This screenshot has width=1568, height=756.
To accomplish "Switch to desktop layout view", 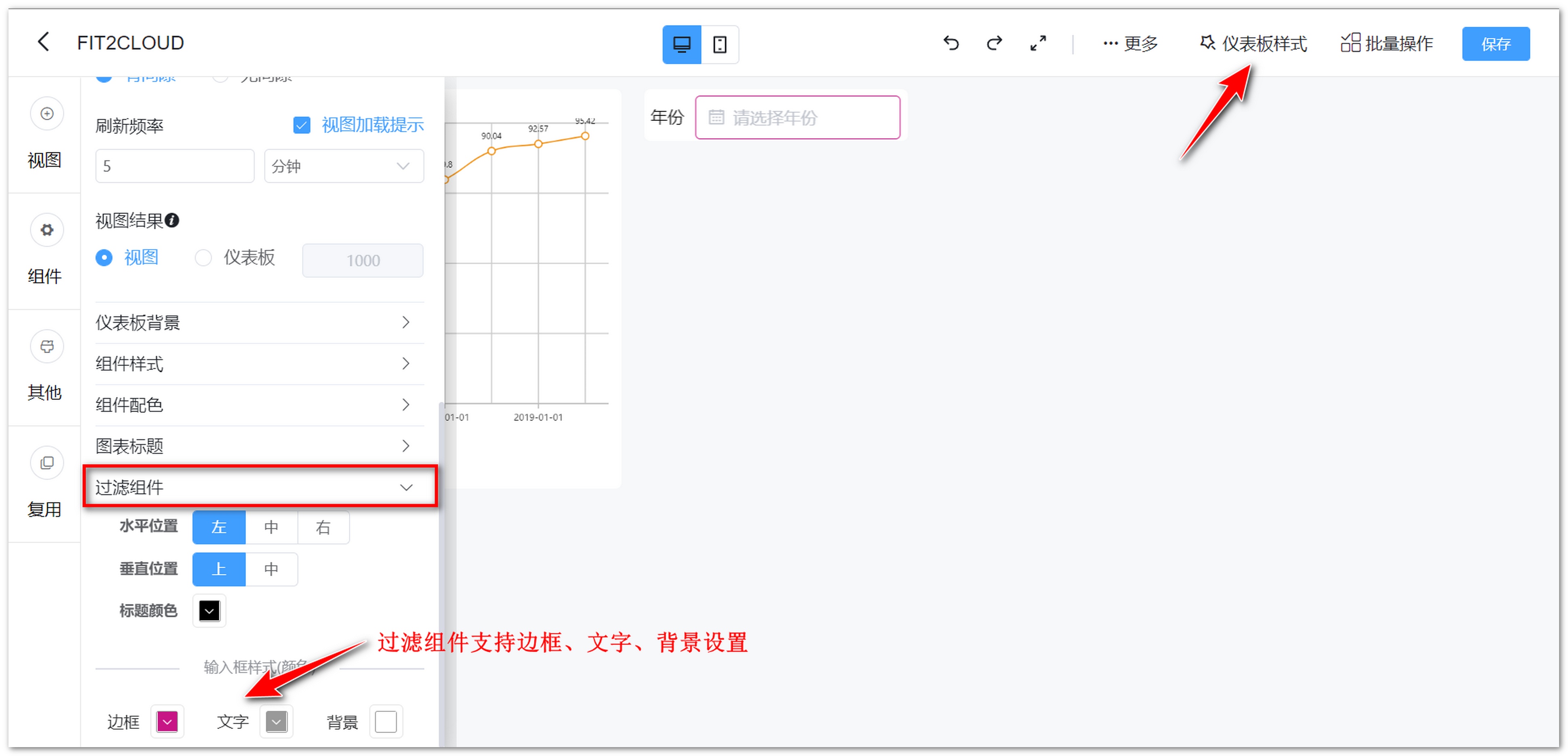I will (x=682, y=44).
